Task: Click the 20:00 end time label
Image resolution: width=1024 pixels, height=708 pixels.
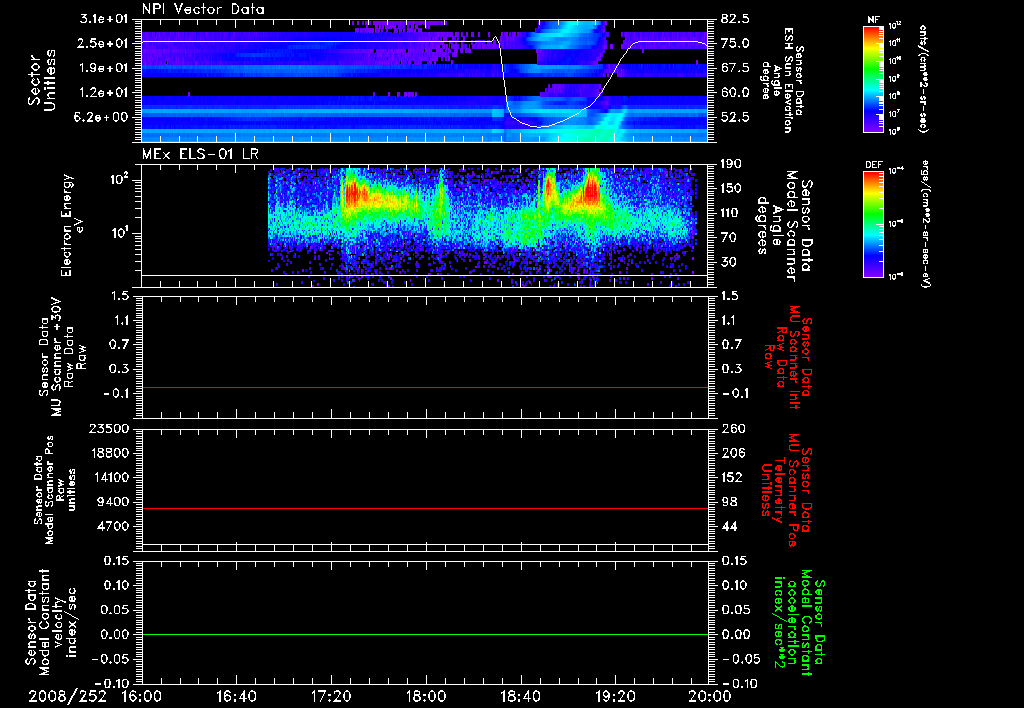Action: [710, 696]
